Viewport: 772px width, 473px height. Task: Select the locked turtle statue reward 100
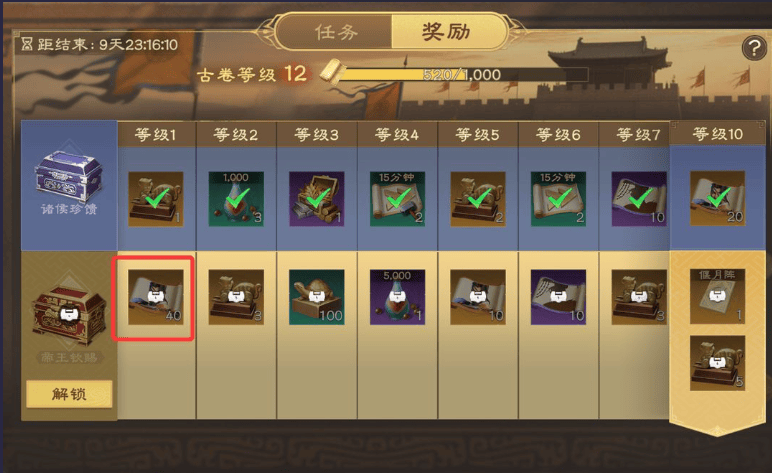[317, 297]
